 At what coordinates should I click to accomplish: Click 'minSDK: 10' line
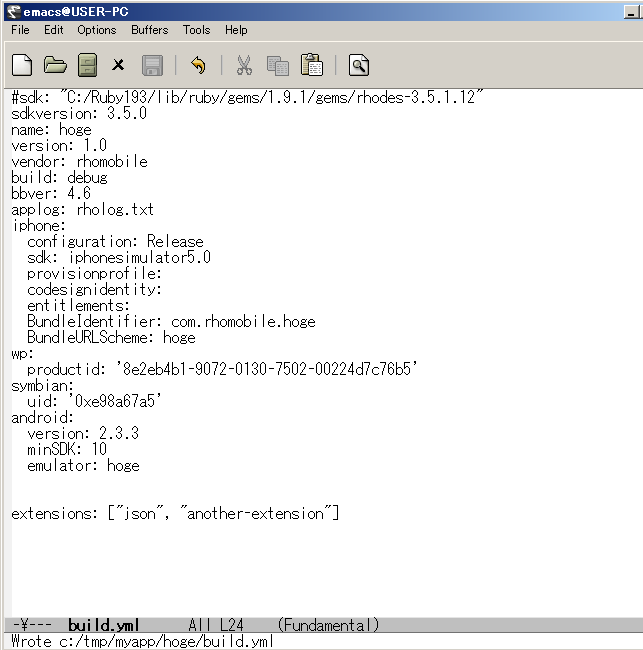pos(67,449)
